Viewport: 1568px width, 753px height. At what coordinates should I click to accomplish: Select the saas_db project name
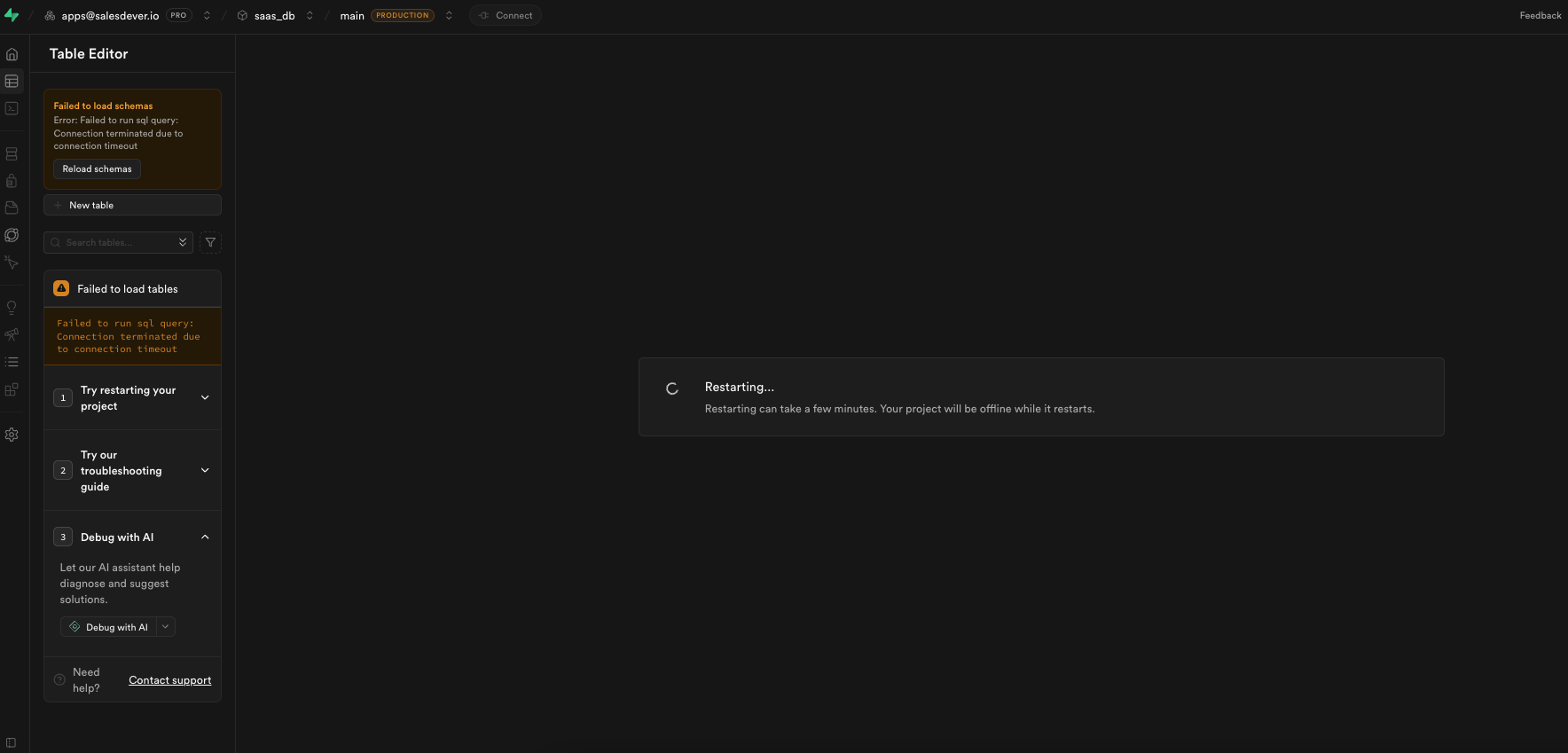(x=275, y=15)
